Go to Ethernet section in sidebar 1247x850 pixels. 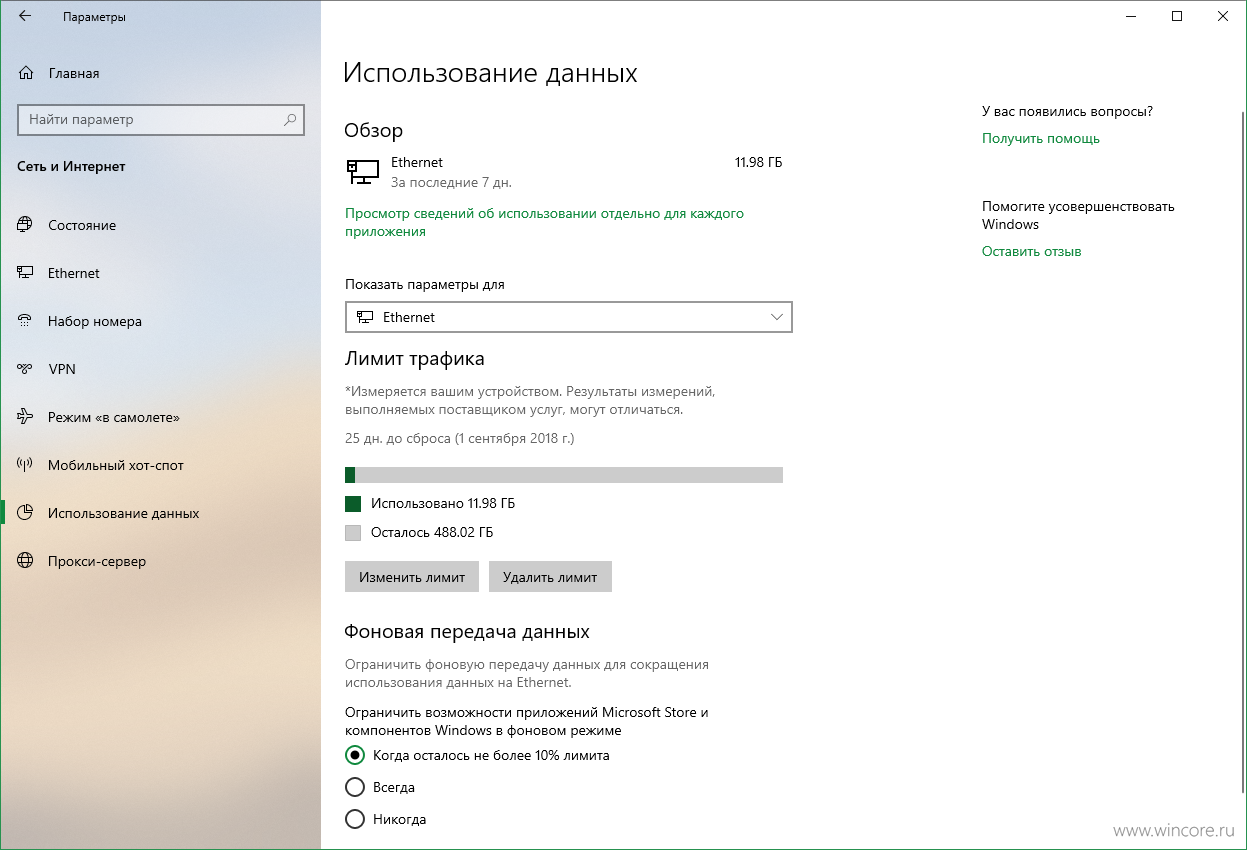pos(160,273)
